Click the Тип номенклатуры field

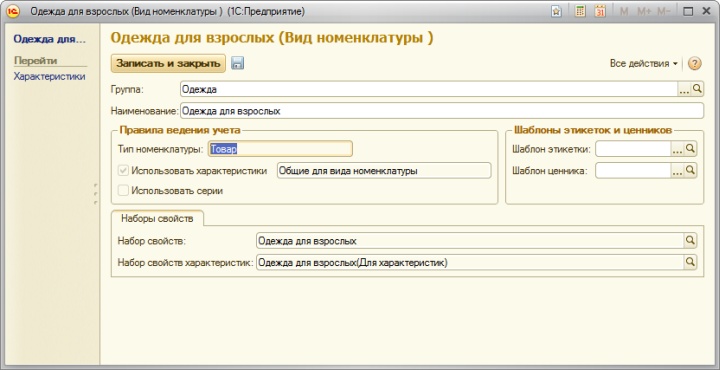pyautogui.click(x=280, y=149)
